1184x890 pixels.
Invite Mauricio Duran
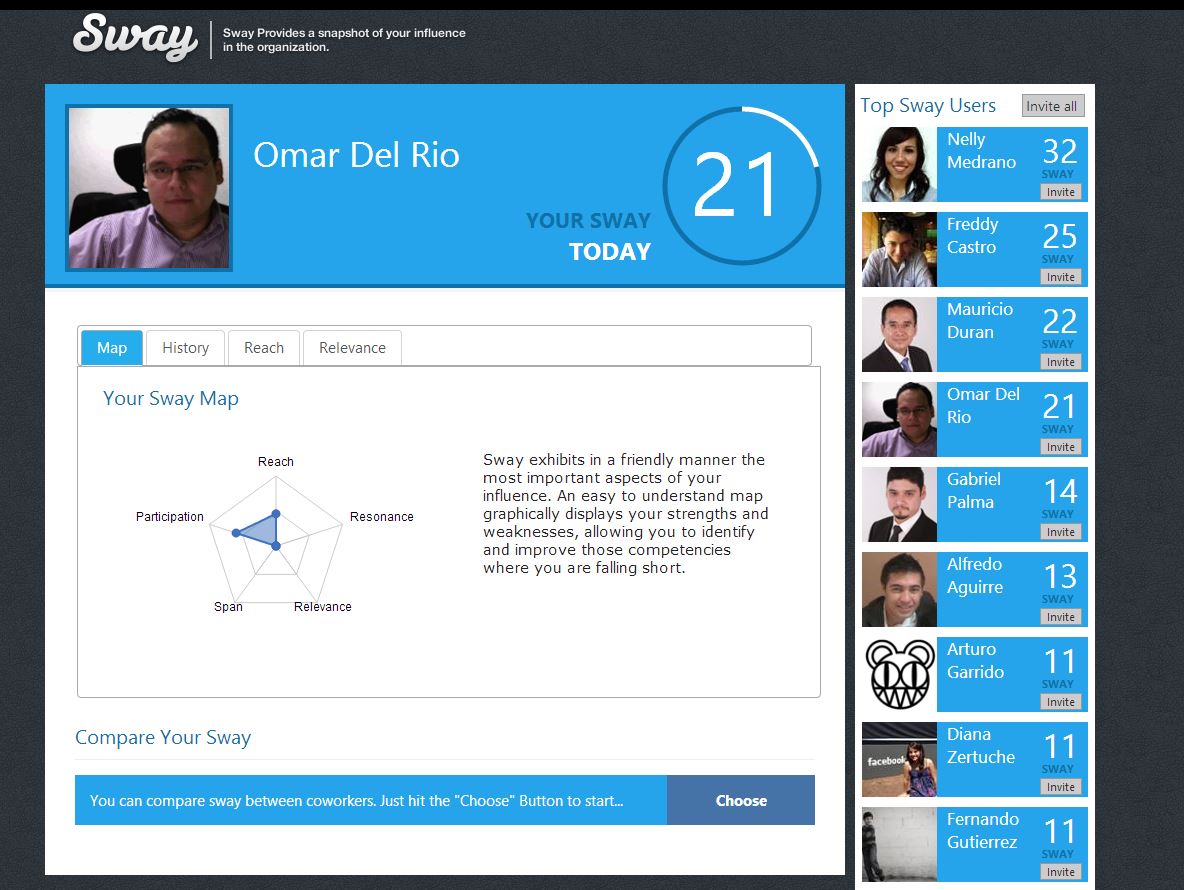(x=1060, y=362)
